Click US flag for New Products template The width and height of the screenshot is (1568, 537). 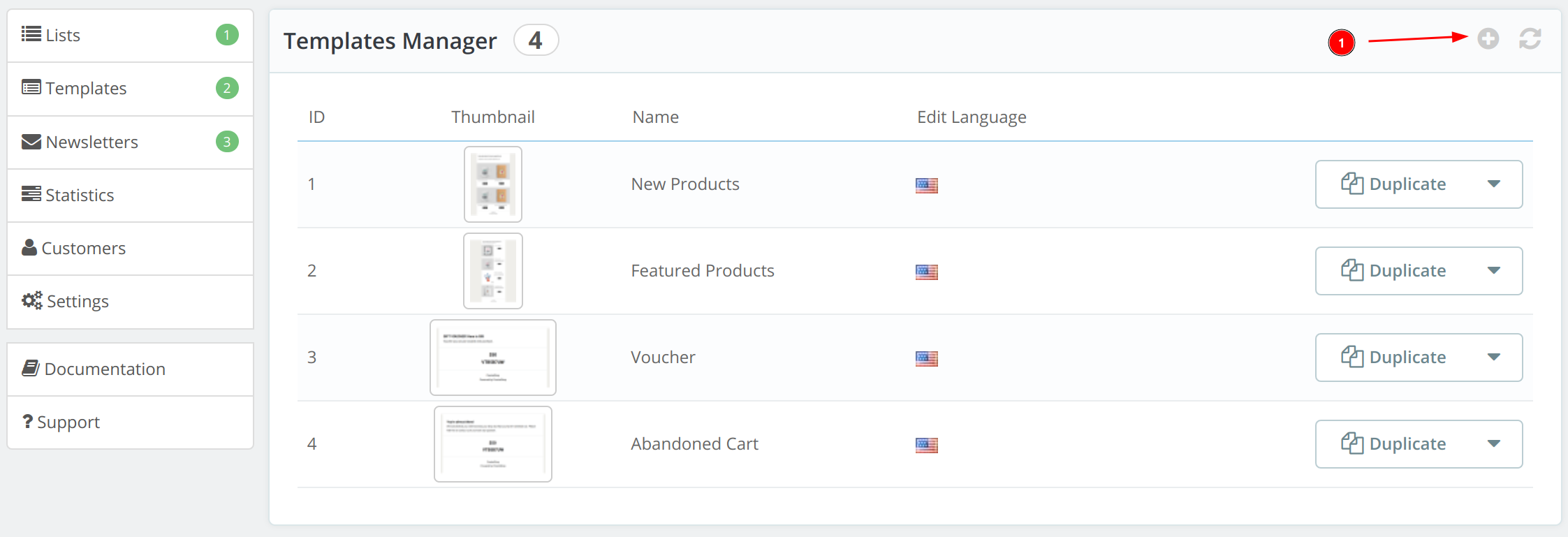(x=926, y=185)
